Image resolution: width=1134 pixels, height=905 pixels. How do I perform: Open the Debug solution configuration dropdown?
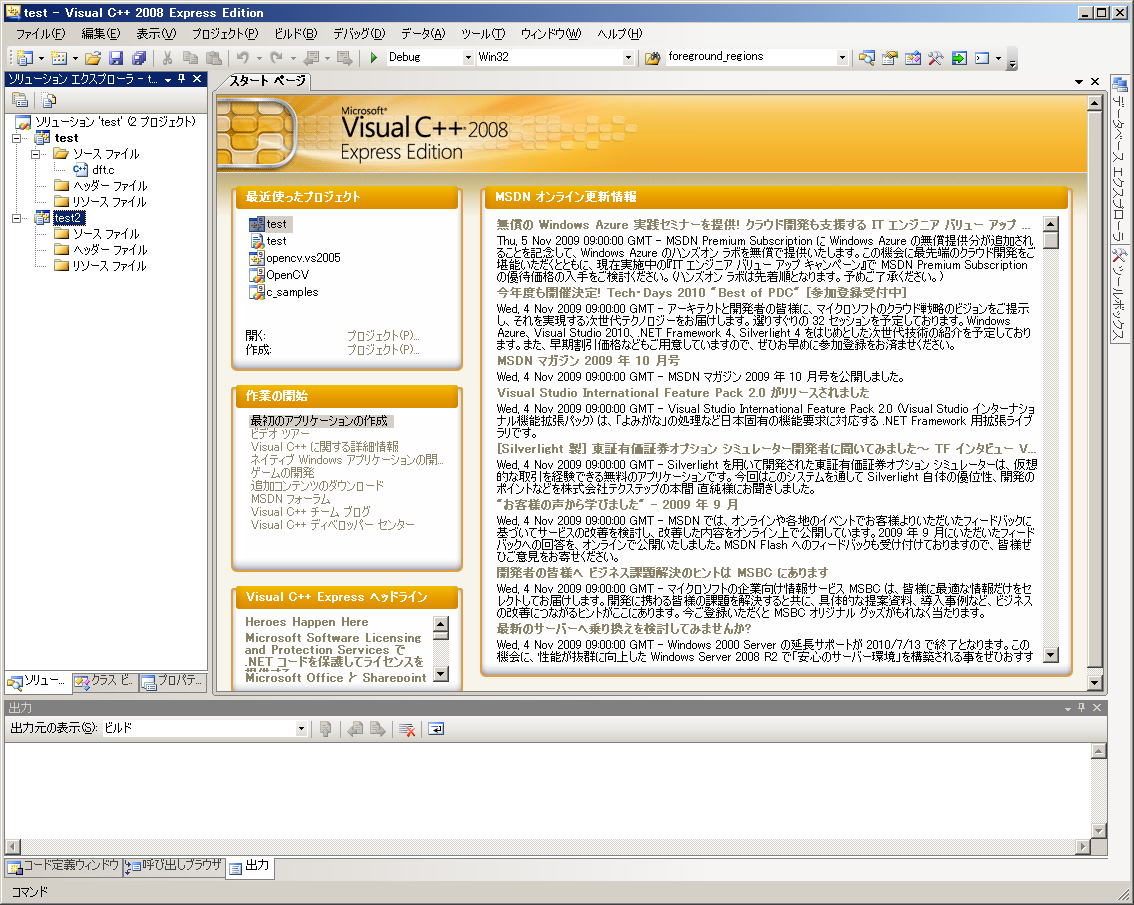pyautogui.click(x=468, y=57)
